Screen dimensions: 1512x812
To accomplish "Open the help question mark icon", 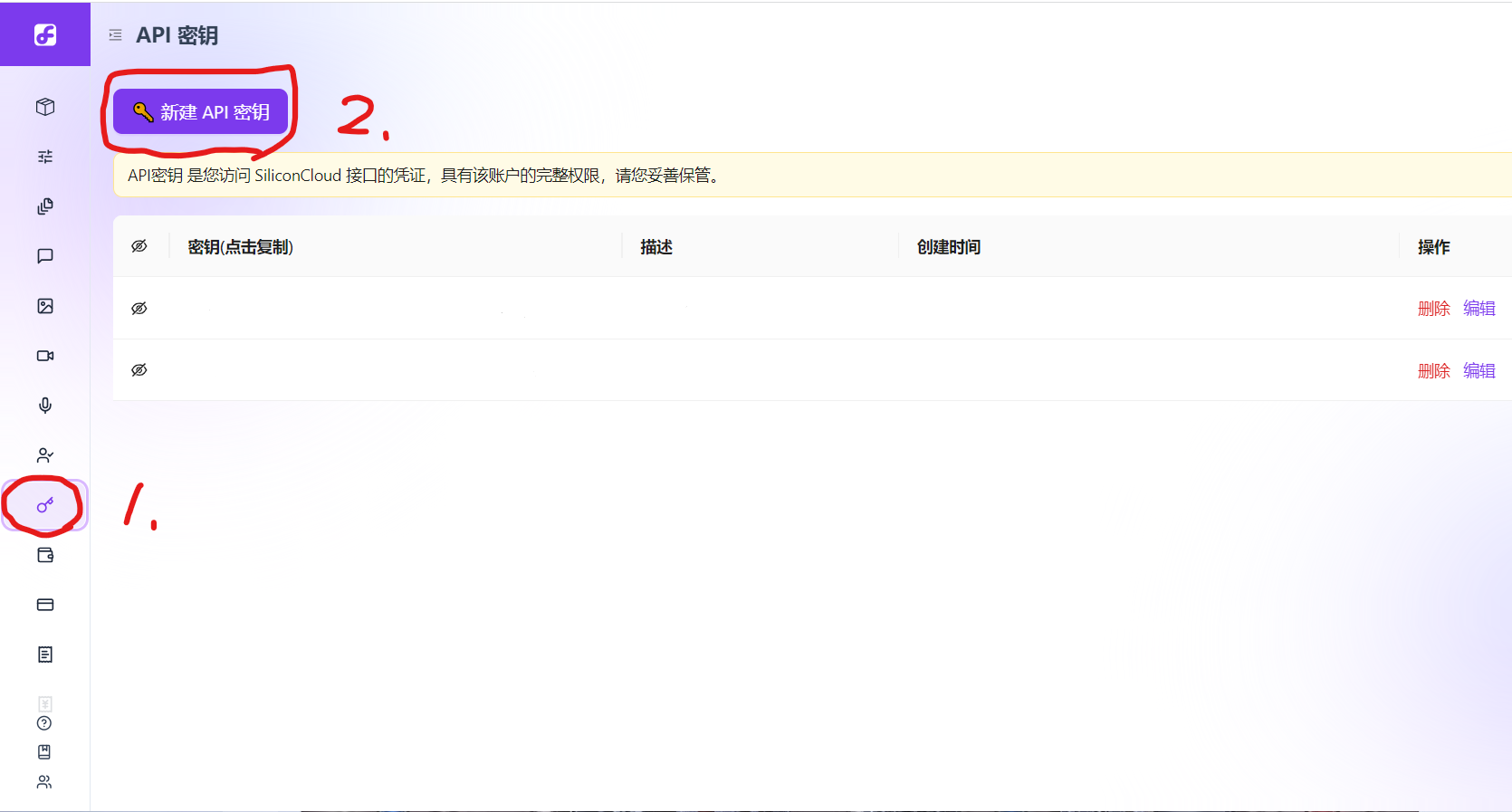I will 44,723.
